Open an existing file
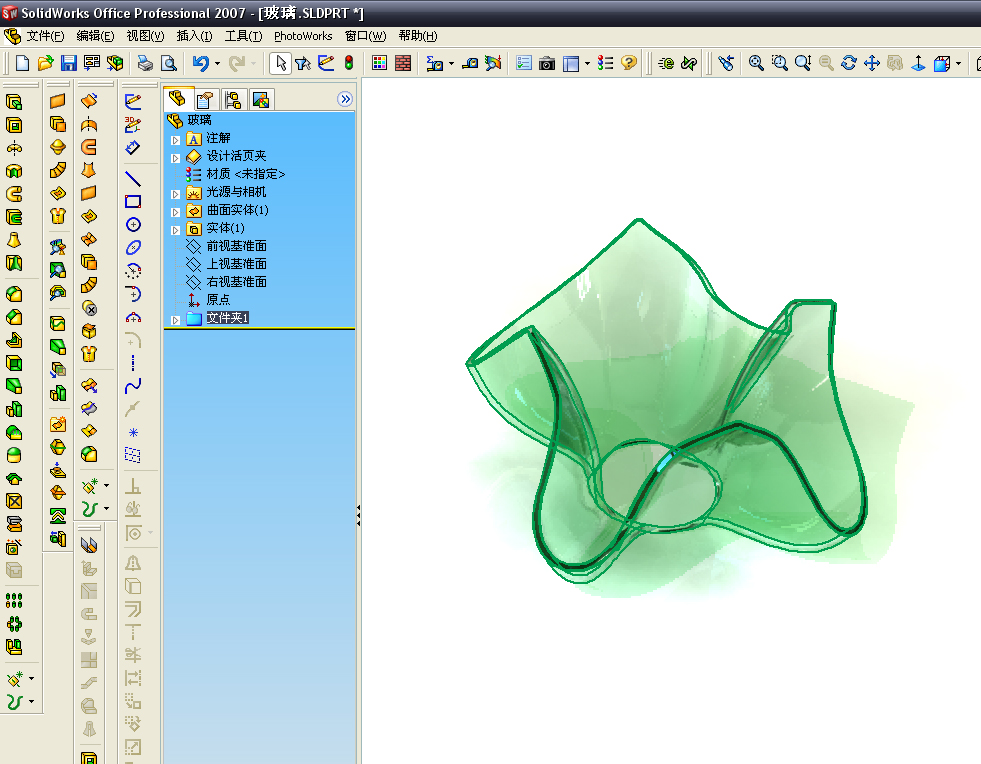 click(x=45, y=63)
